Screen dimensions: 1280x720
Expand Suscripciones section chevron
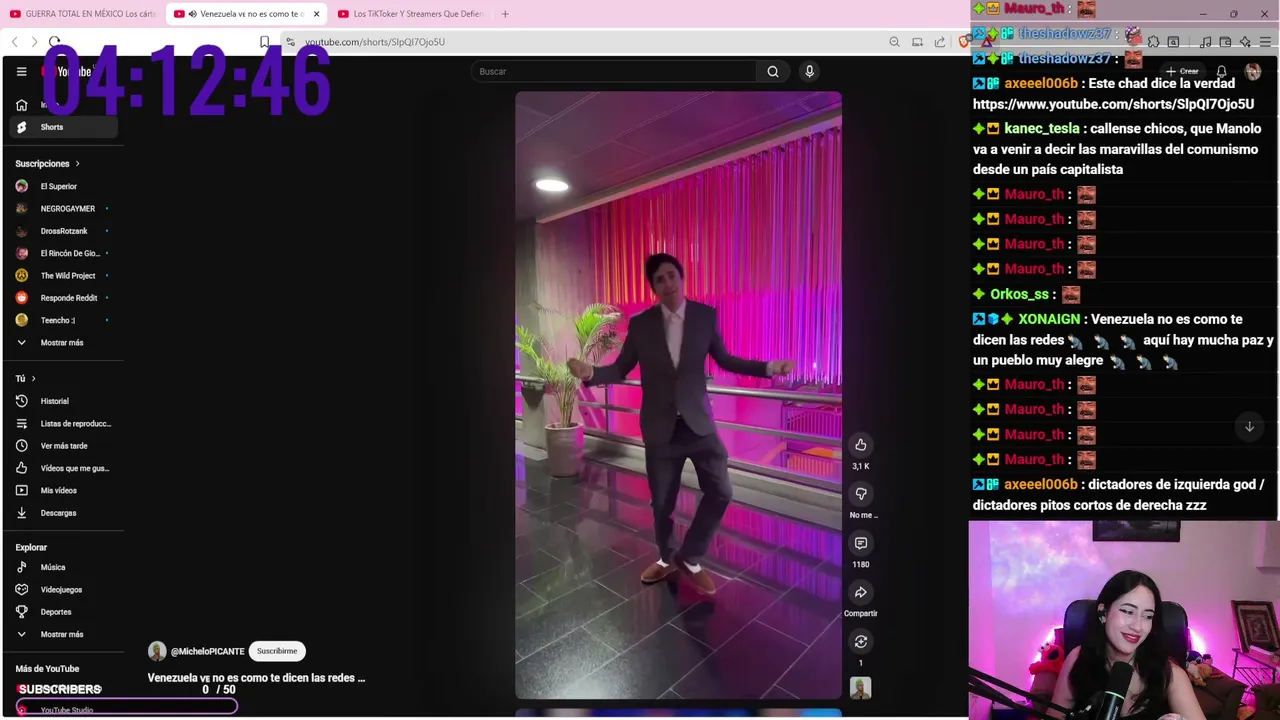point(77,164)
